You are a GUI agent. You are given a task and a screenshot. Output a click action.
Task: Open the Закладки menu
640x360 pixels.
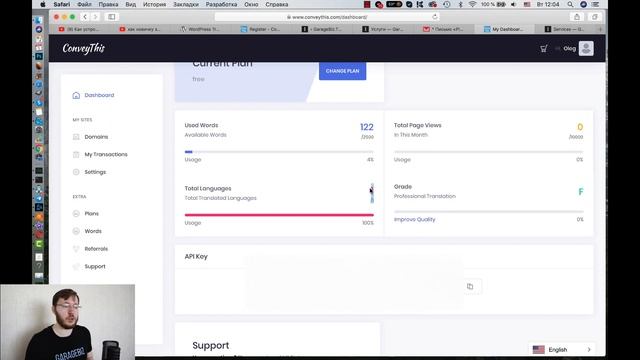186,4
